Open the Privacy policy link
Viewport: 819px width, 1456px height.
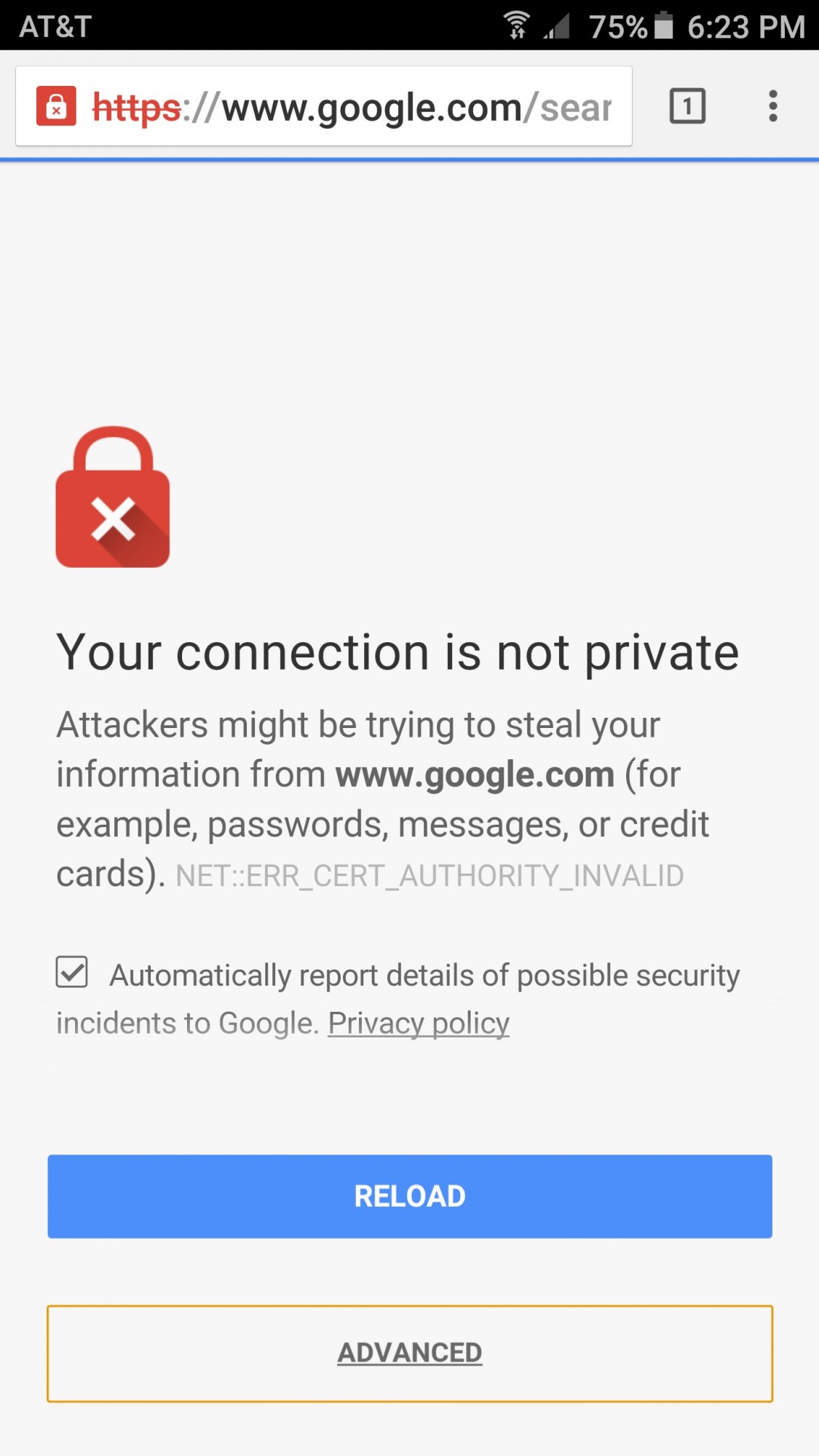(x=419, y=1023)
